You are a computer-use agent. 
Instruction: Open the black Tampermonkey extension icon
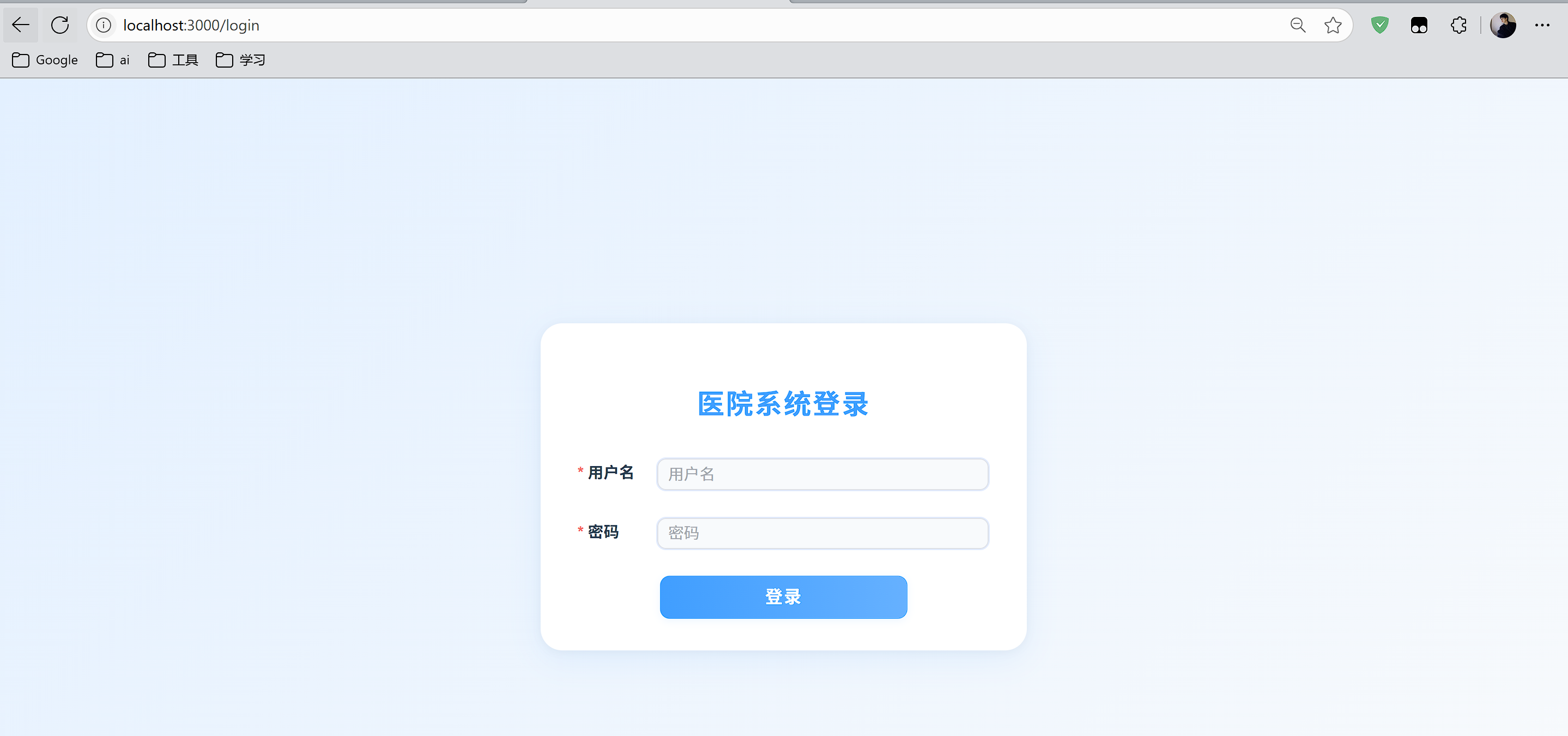(1419, 25)
